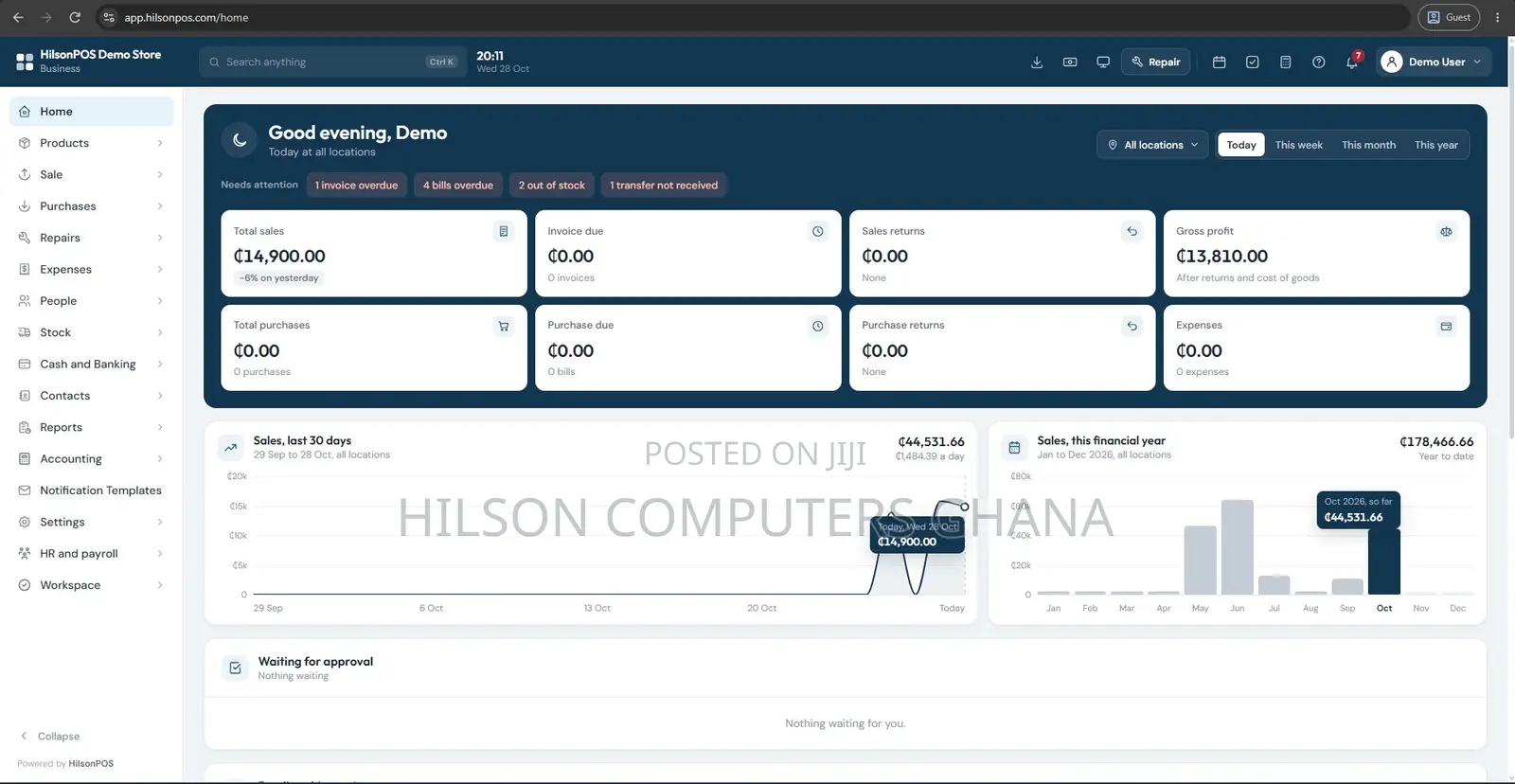1515x784 pixels.
Task: Select the Today period tab
Action: [x=1241, y=145]
